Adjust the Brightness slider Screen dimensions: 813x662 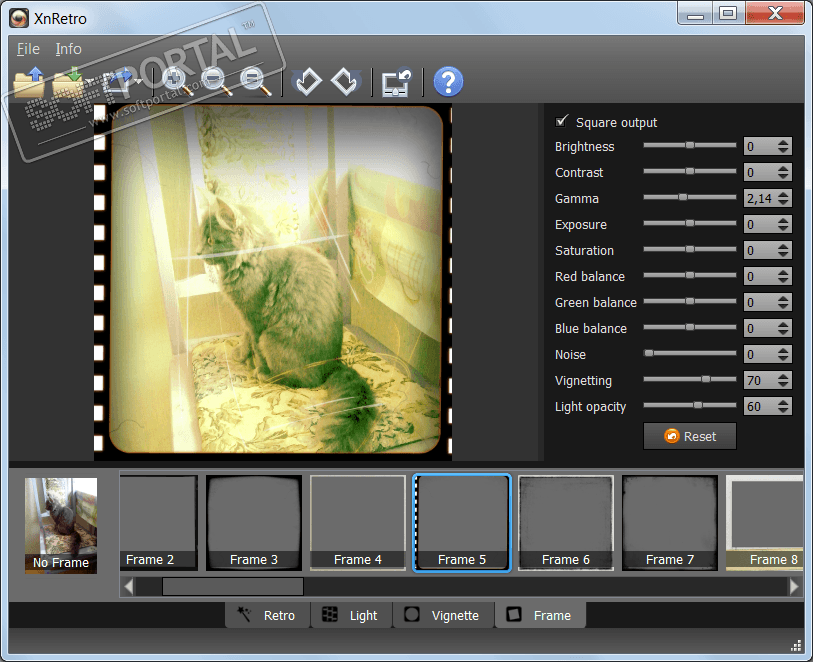(690, 145)
